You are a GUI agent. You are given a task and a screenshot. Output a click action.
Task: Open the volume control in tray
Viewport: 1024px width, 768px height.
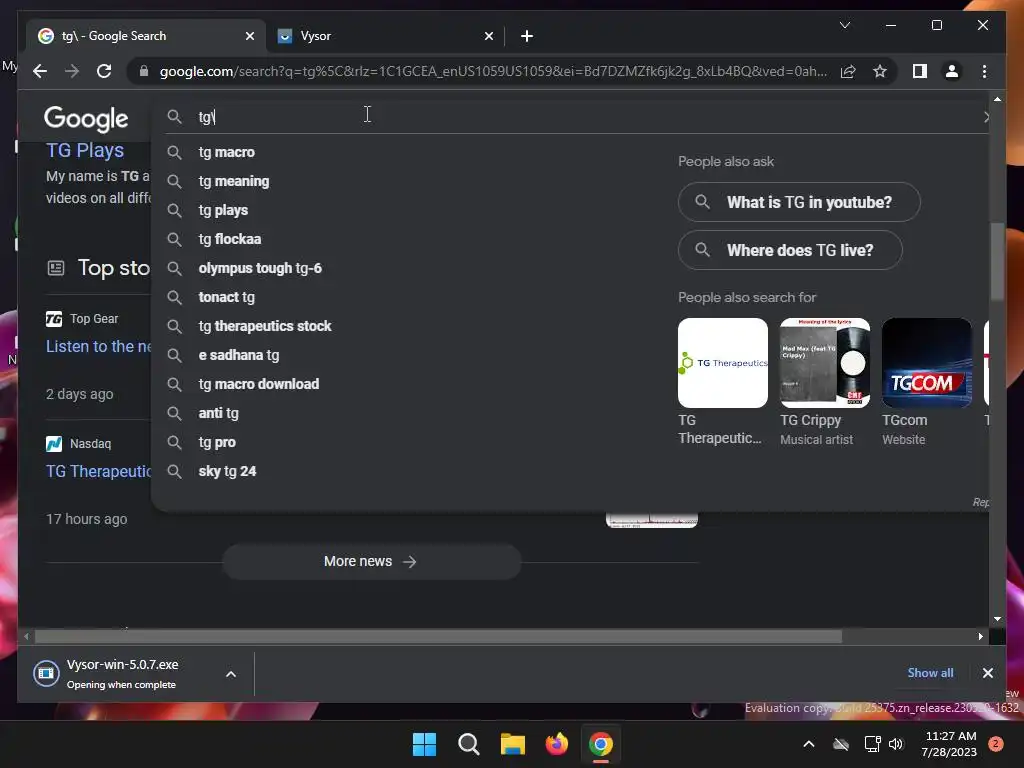tap(896, 744)
